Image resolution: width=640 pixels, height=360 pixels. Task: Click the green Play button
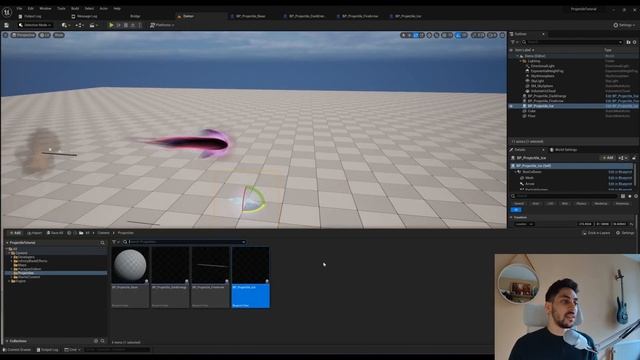click(x=111, y=25)
